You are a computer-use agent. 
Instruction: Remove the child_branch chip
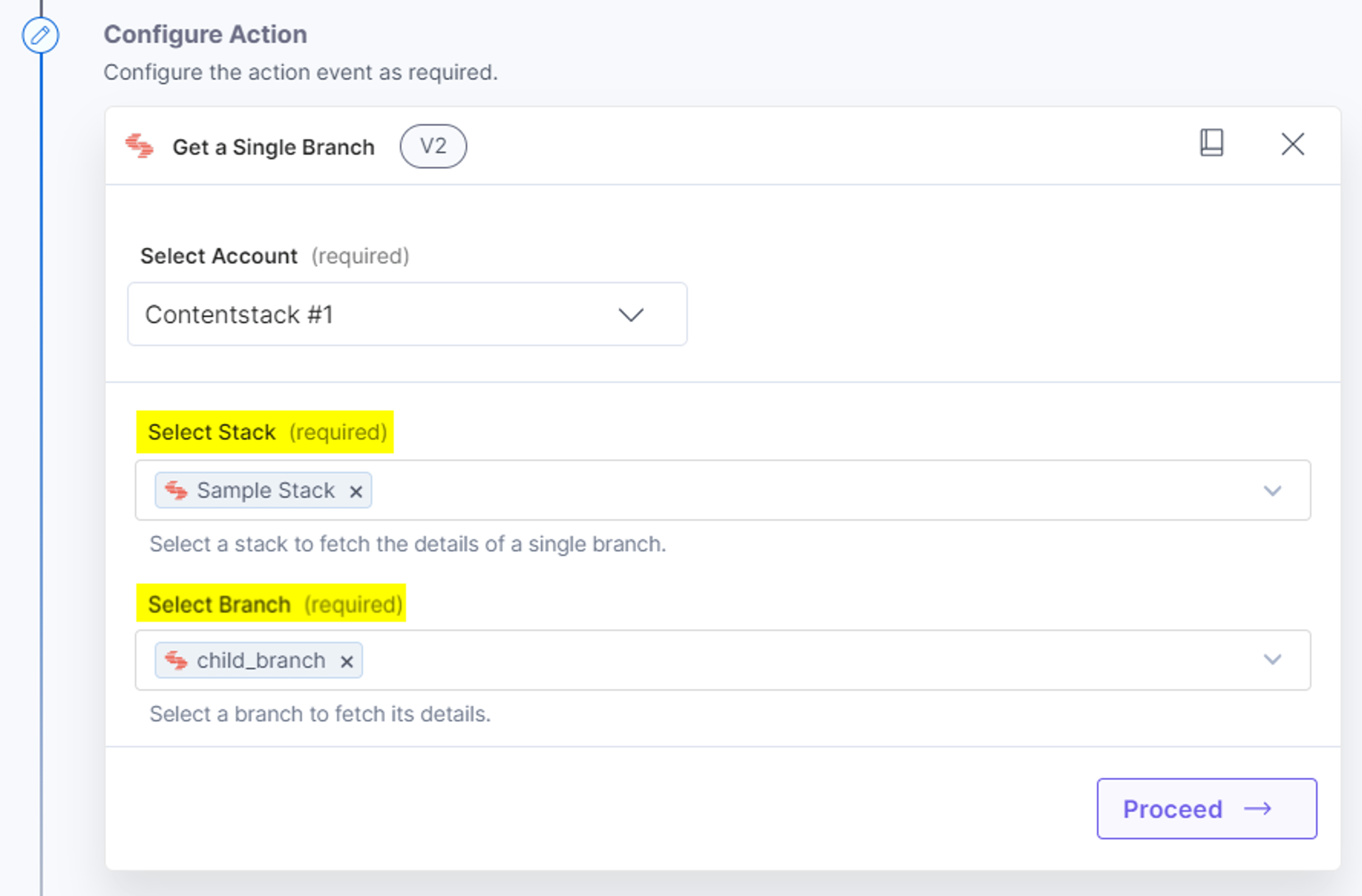point(347,662)
